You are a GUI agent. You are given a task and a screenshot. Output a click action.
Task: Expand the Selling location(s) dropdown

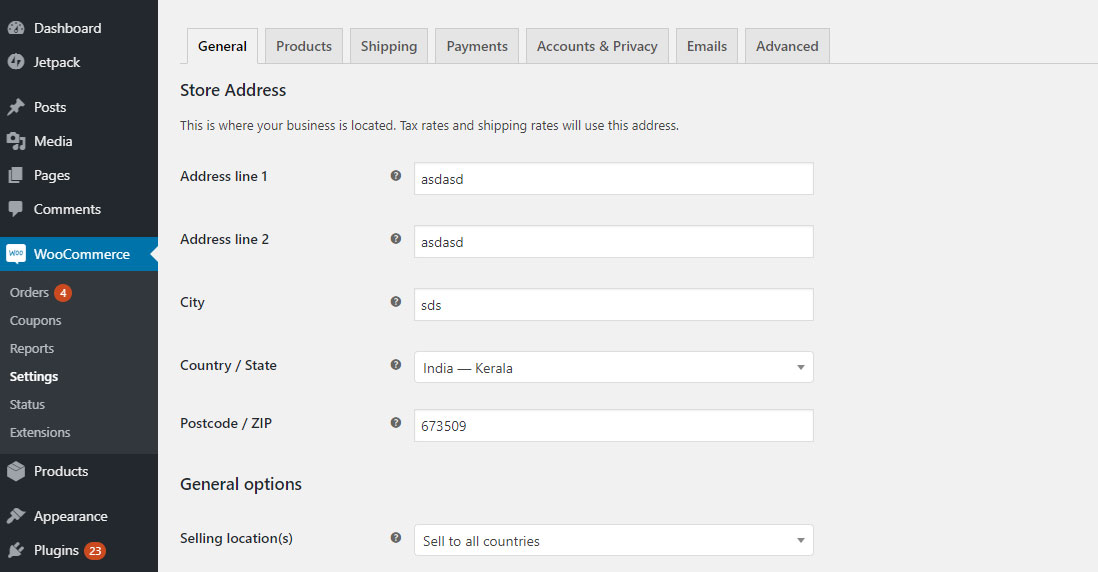[x=613, y=540]
